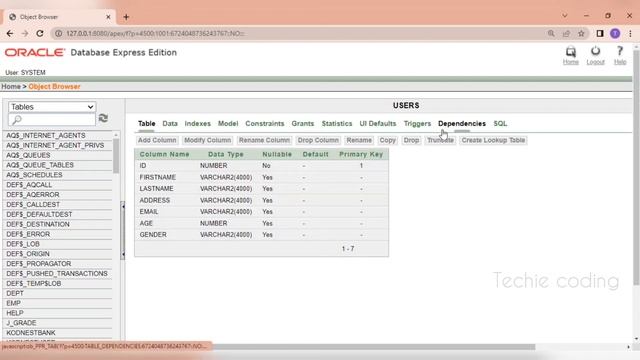Click the Rename Column button
640x360 pixels.
264,140
